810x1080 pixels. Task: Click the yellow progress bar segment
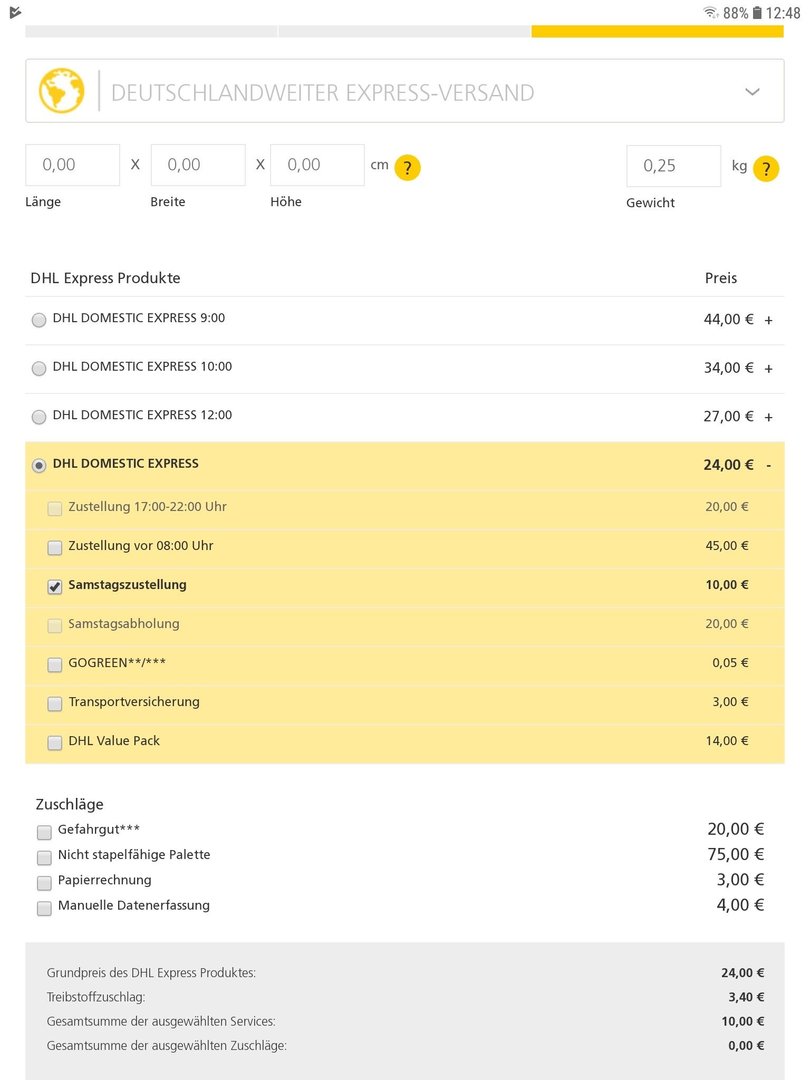(x=658, y=32)
